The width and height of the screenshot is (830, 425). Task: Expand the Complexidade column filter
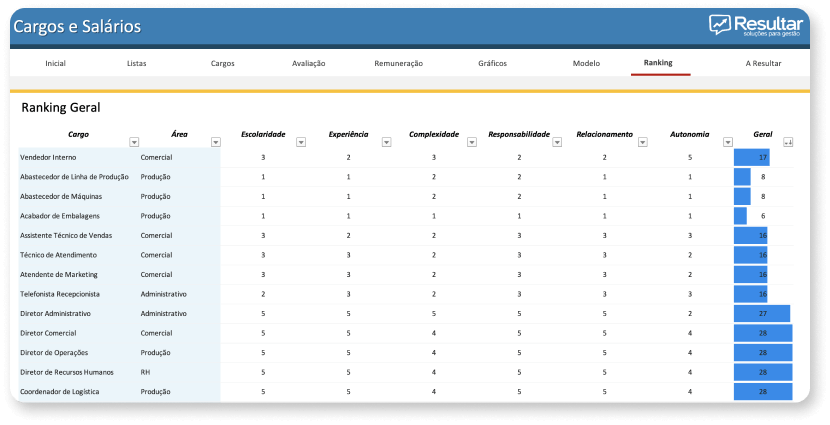click(471, 142)
